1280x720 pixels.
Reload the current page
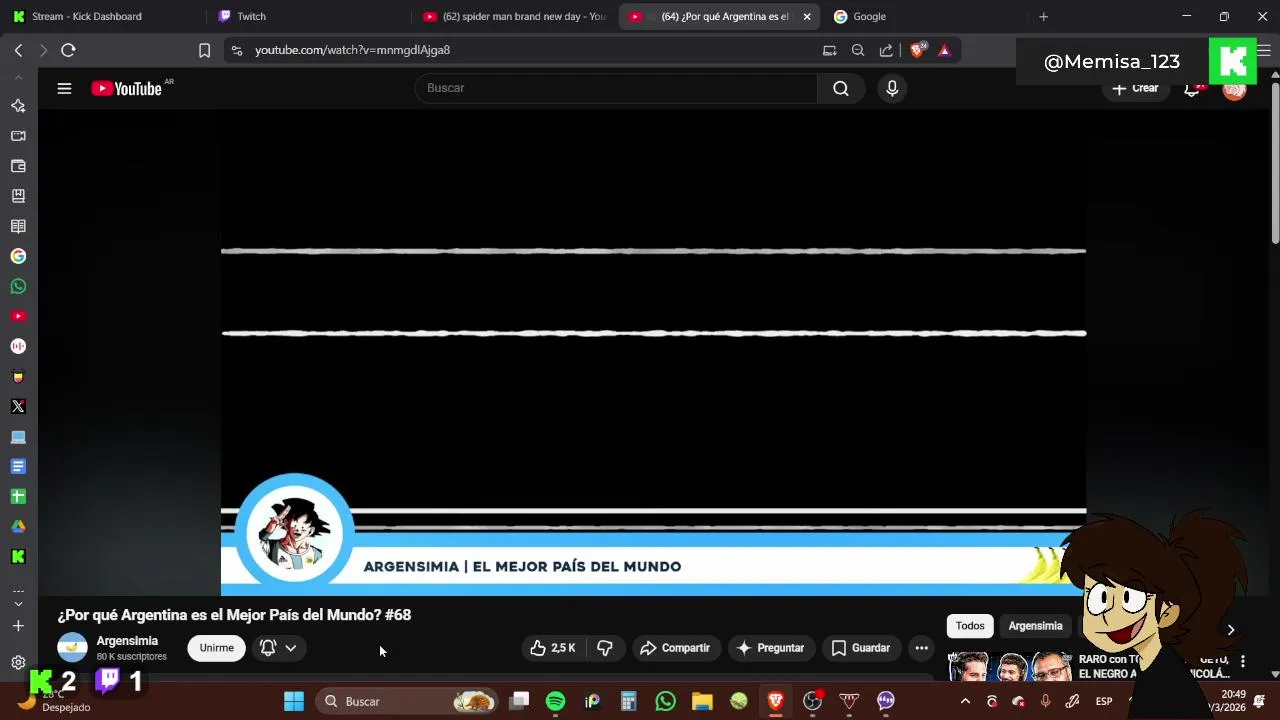[68, 50]
